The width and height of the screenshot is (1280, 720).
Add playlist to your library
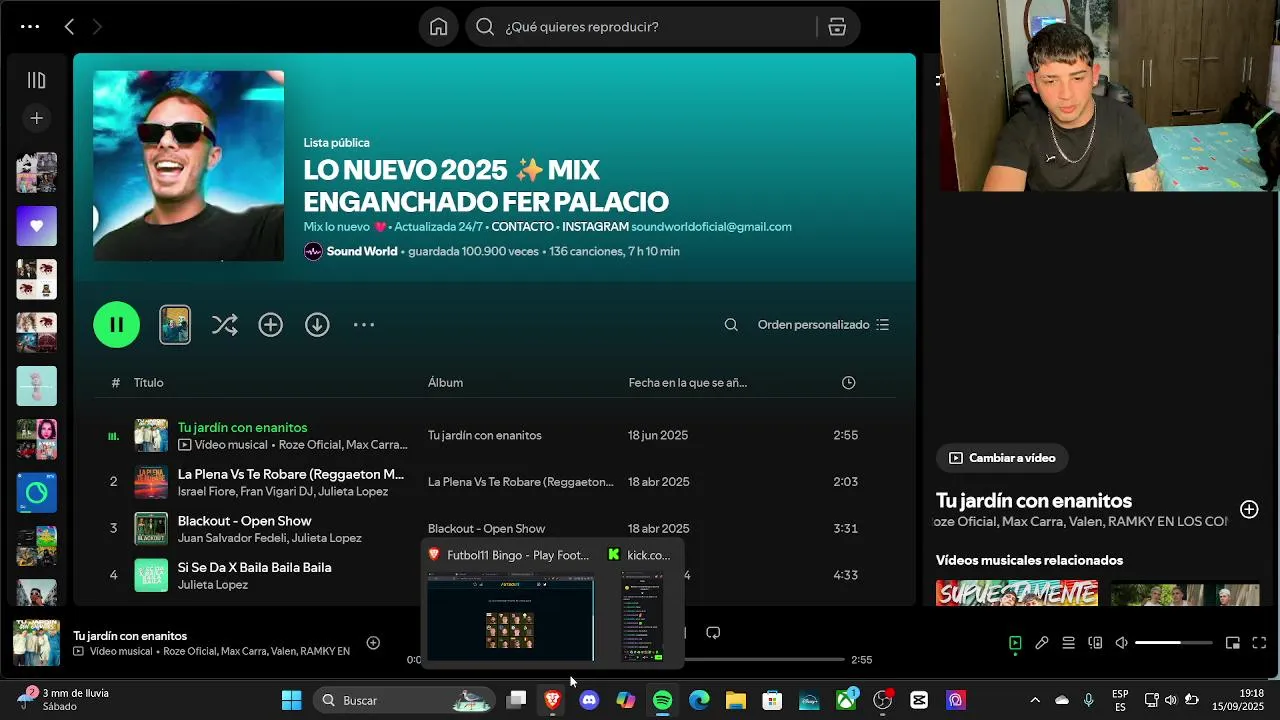(x=270, y=325)
